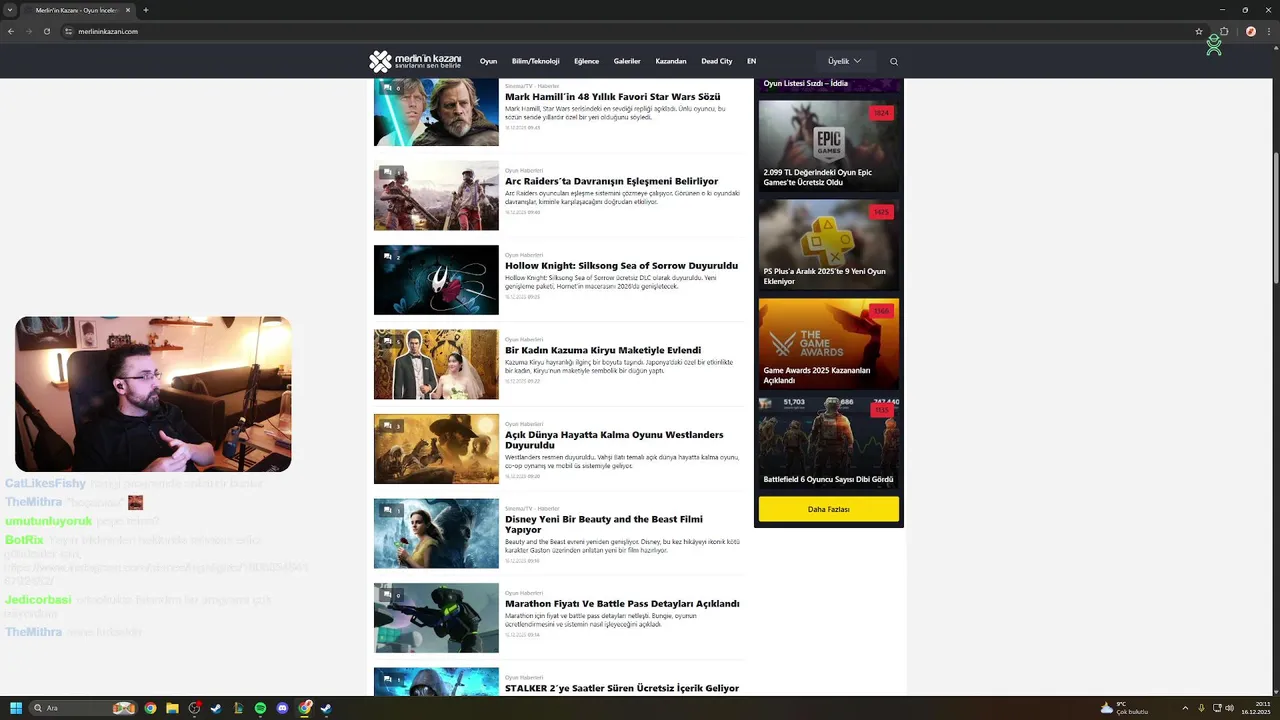Show hidden system tray icons
The width and height of the screenshot is (1280, 720).
(1185, 708)
